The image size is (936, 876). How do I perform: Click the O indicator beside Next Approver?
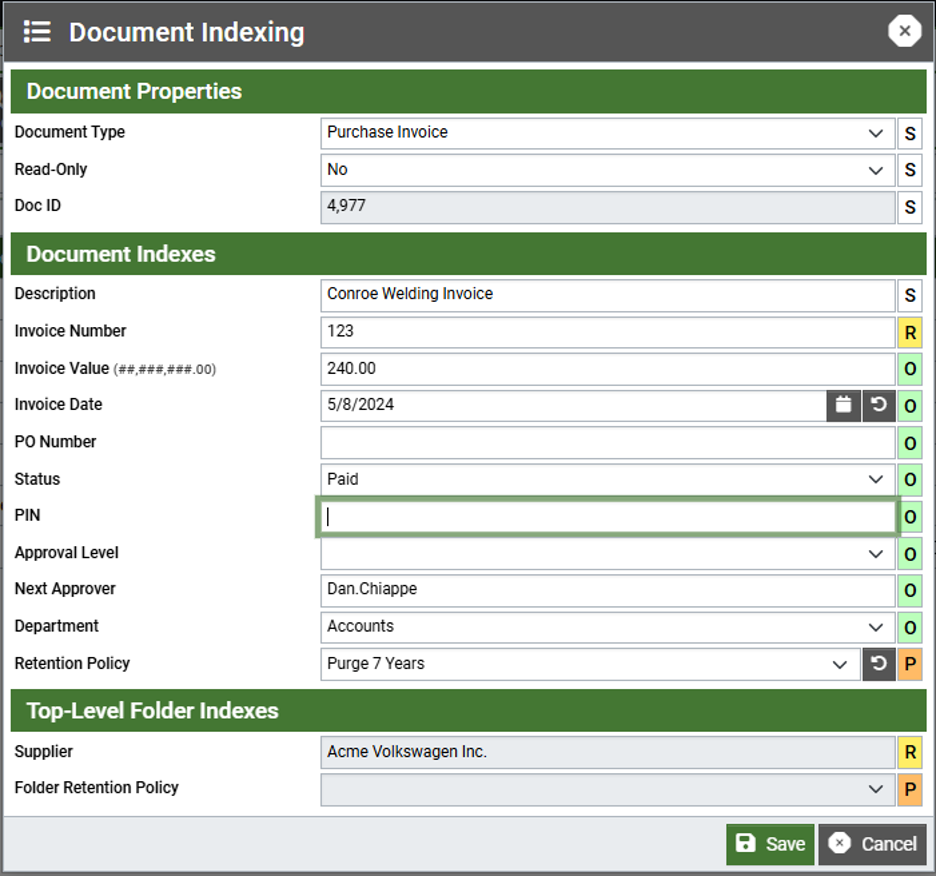coord(910,591)
